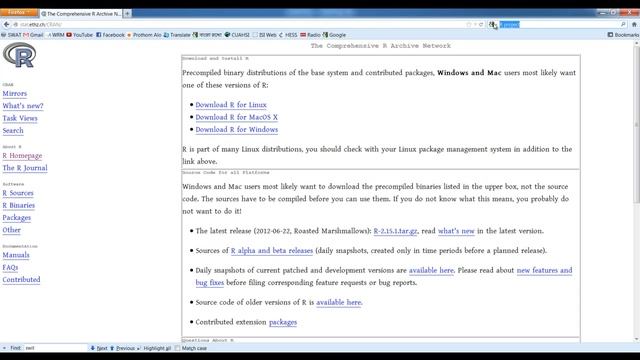Select The Comprehensive R Archive Network tab
640x360 pixels.
(81, 13)
